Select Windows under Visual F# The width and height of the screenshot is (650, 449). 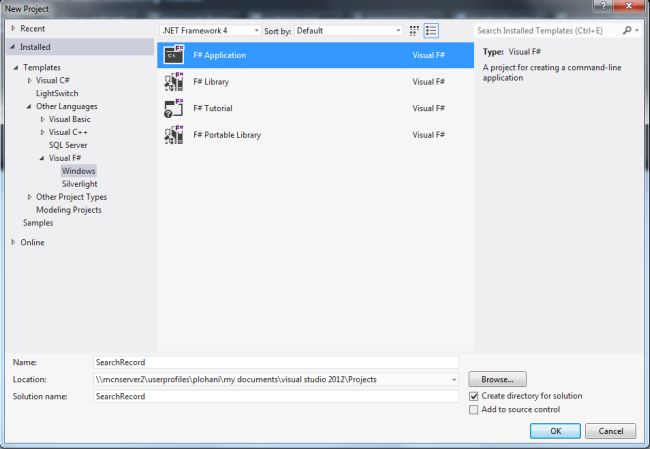pyautogui.click(x=78, y=171)
